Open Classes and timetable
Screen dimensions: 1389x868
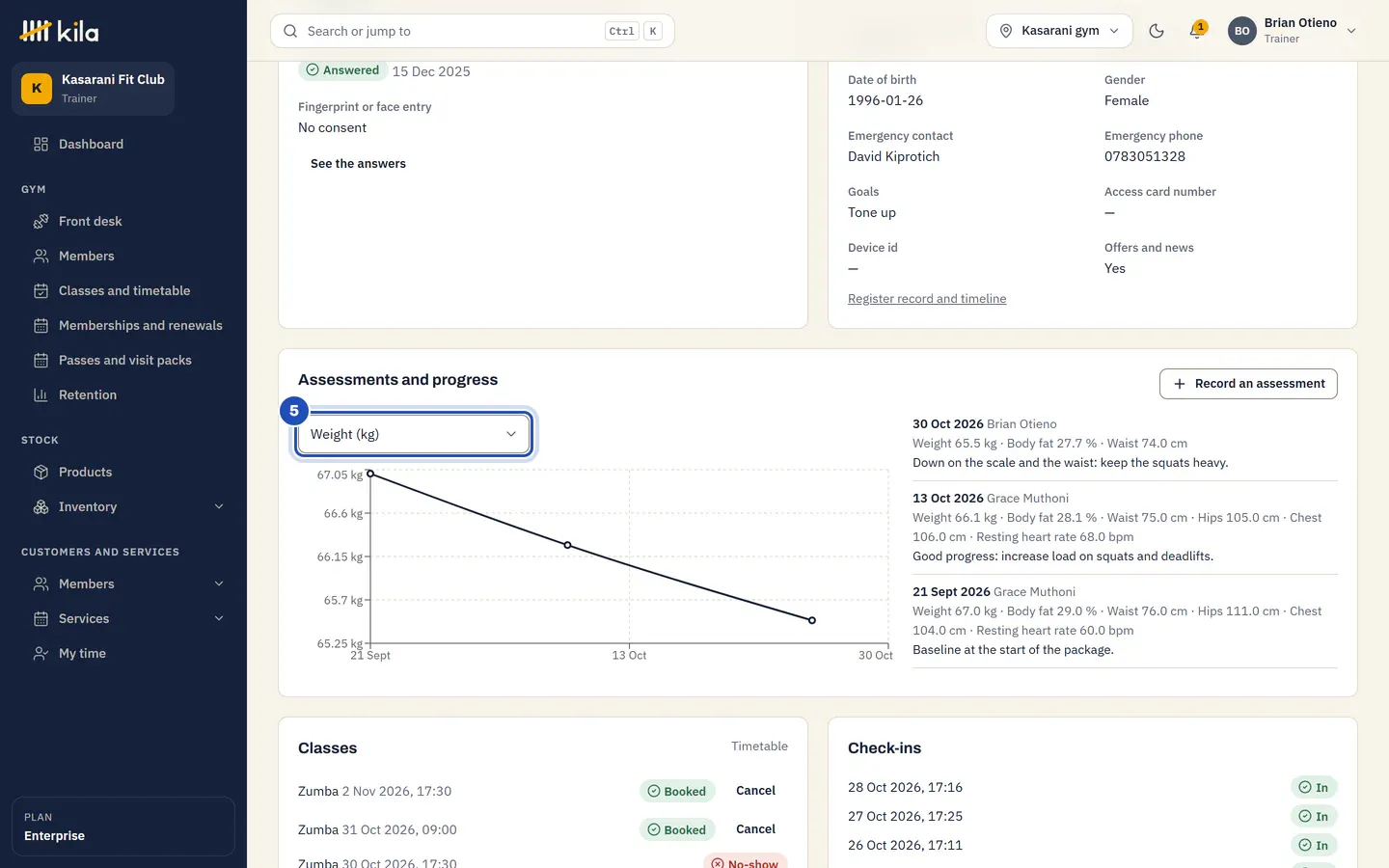(x=123, y=291)
